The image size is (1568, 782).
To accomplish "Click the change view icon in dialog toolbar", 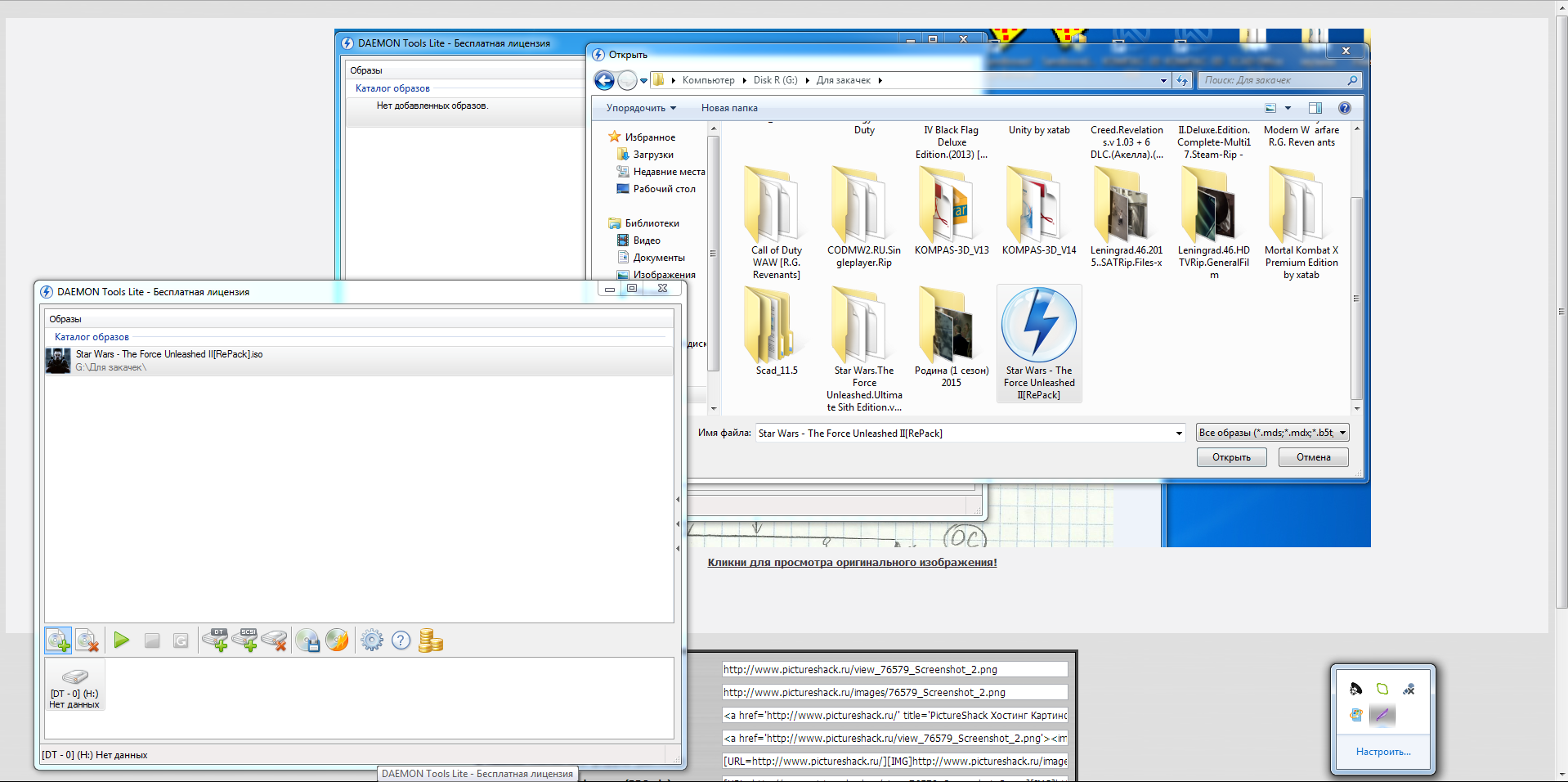I will point(1270,108).
